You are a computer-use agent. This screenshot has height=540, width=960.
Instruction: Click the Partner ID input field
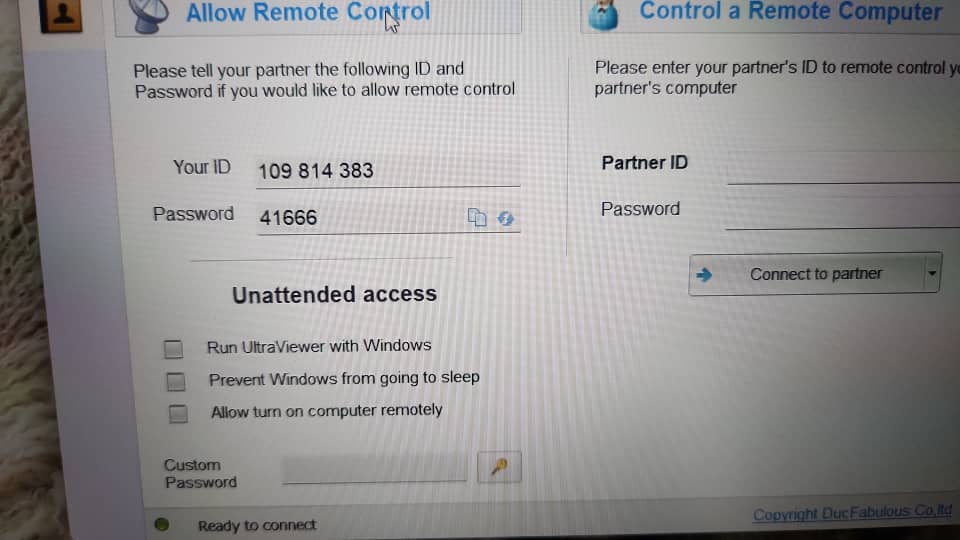pyautogui.click(x=844, y=167)
